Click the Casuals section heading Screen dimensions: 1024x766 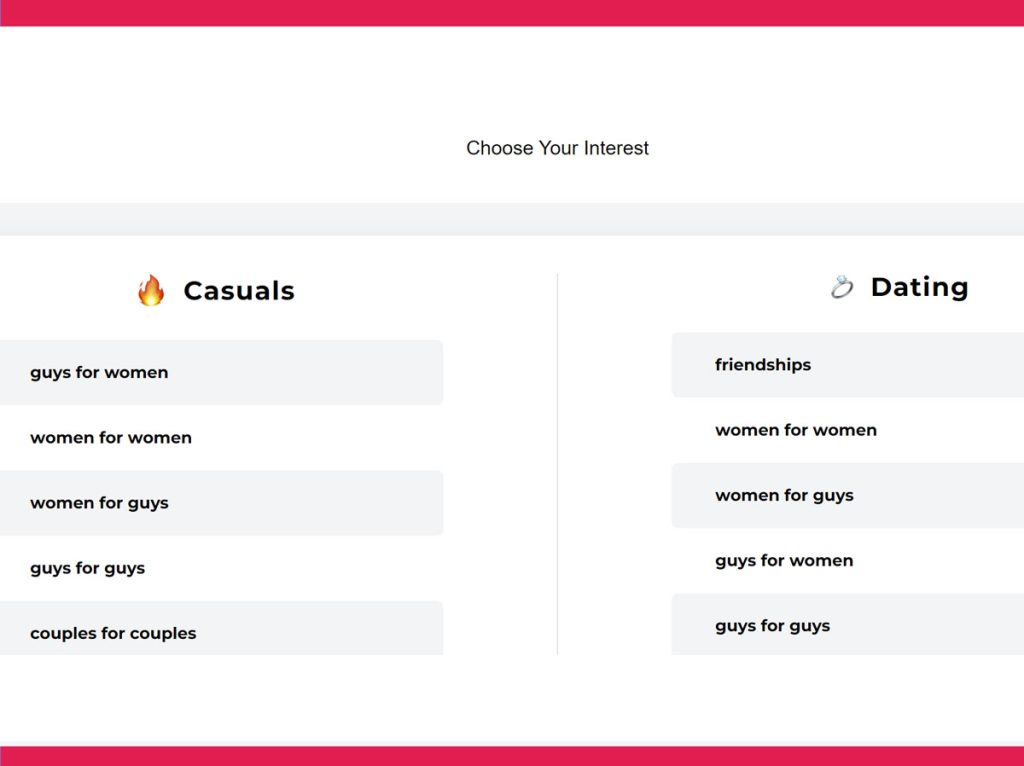click(240, 290)
